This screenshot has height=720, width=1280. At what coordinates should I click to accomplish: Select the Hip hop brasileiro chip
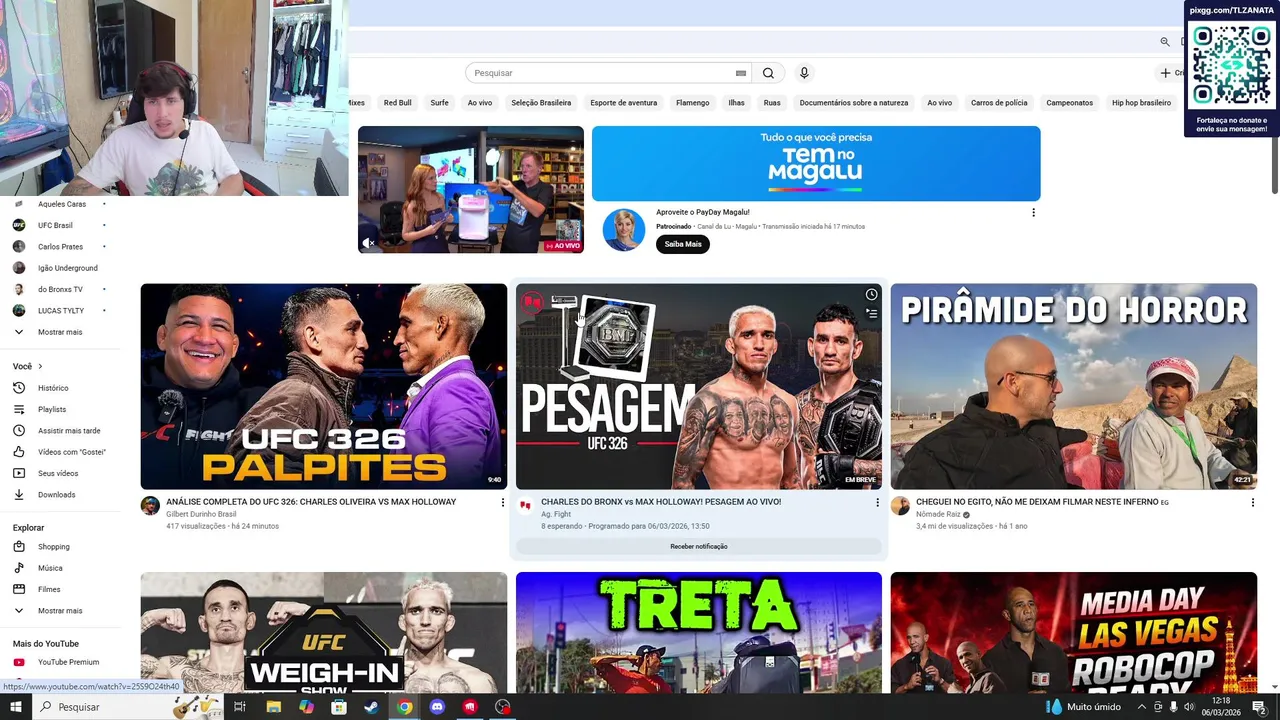[1141, 103]
